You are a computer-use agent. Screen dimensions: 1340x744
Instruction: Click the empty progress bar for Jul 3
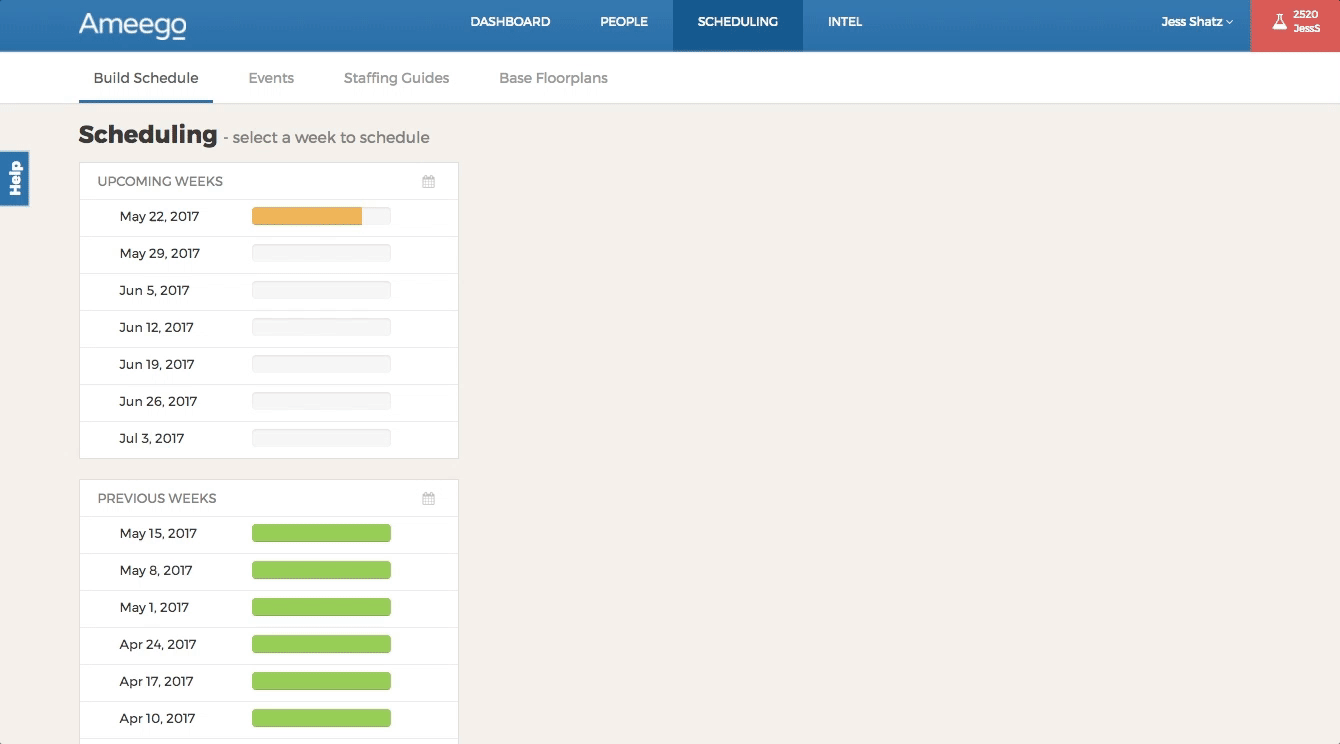pos(321,438)
